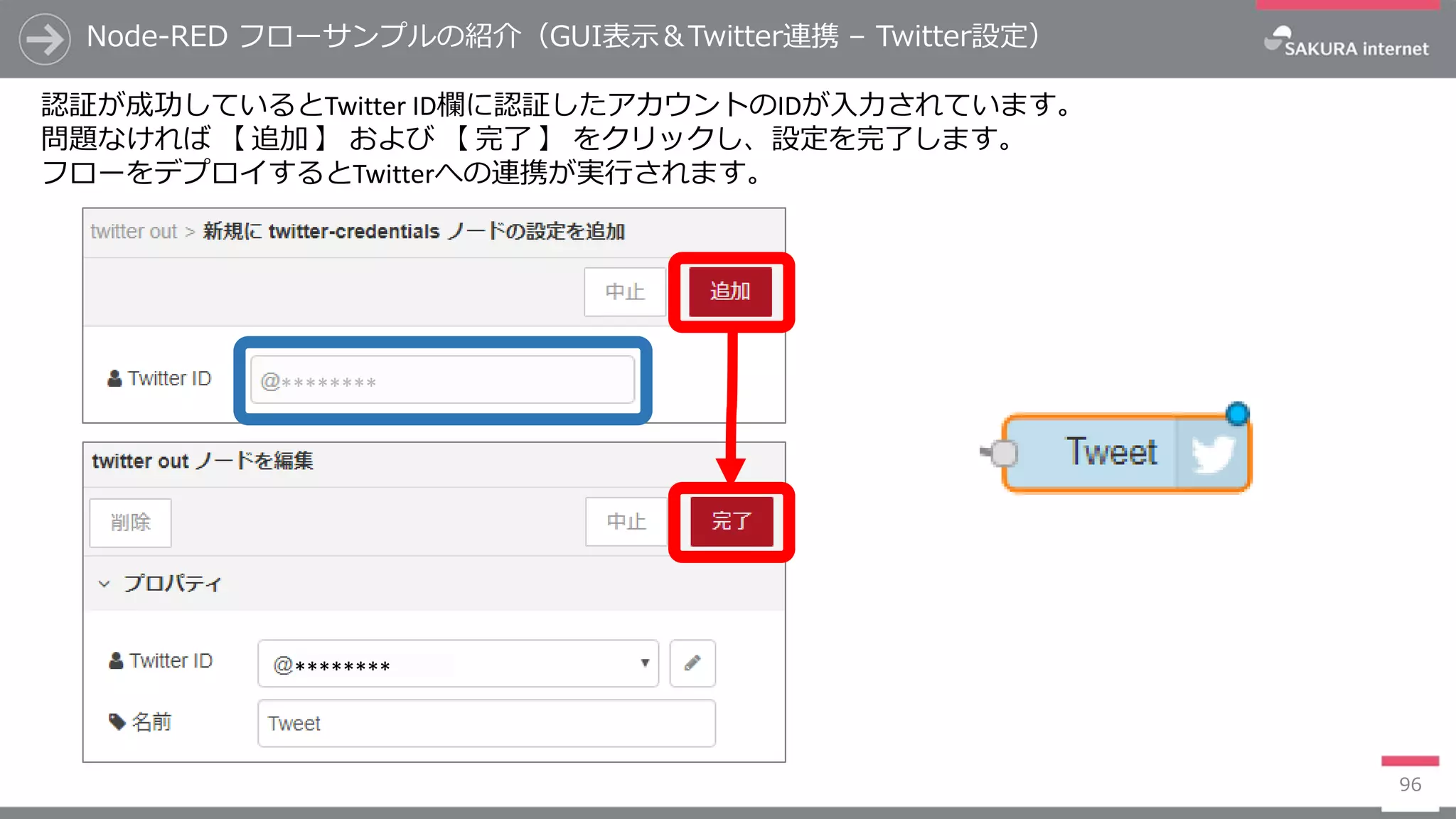Click the input port of the Tweet node
Screen dimensions: 1456x819
[1003, 453]
